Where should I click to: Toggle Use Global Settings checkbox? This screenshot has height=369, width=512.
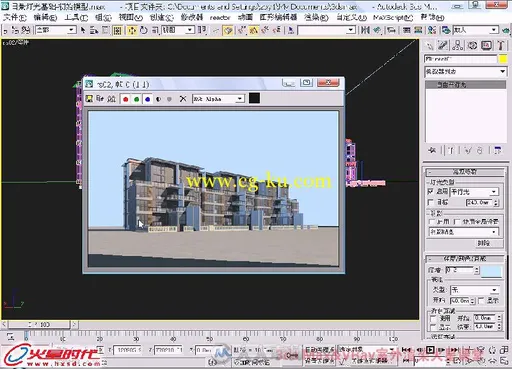click(x=457, y=222)
